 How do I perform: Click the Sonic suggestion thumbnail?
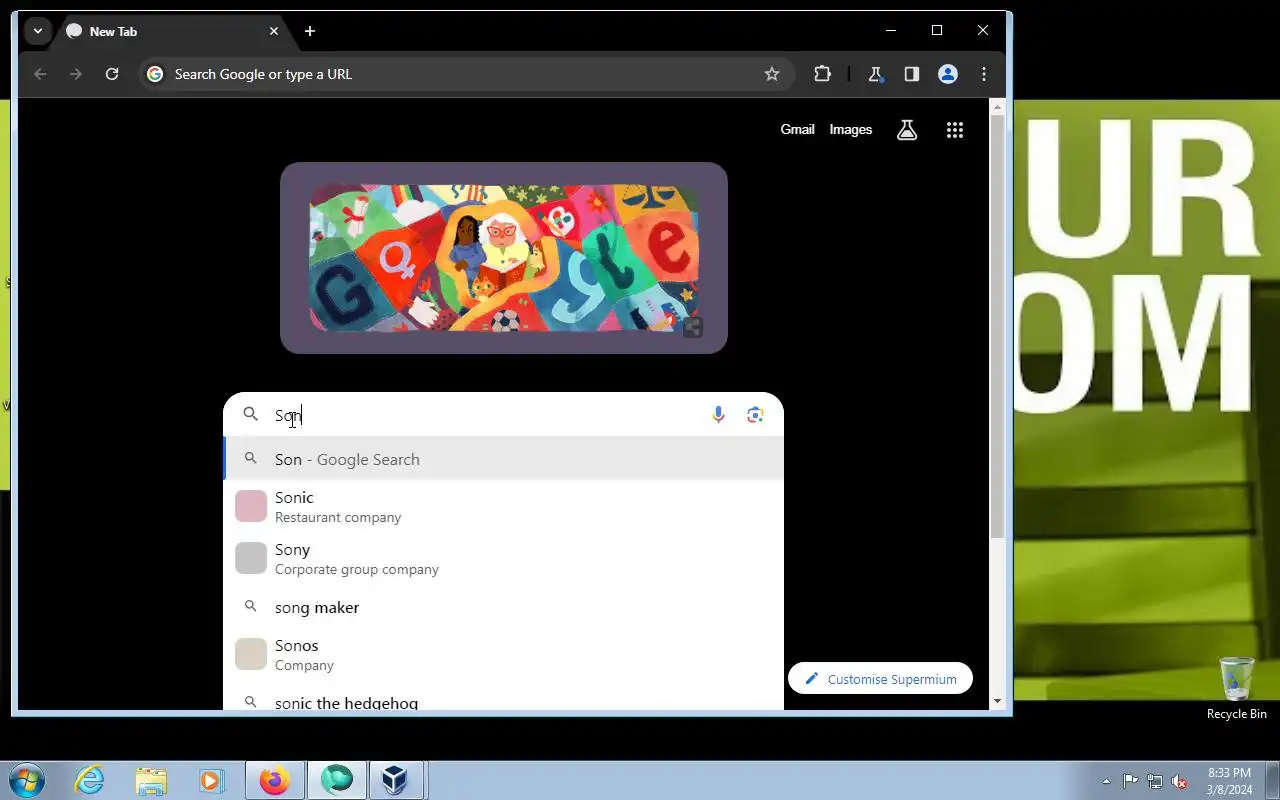pos(251,506)
